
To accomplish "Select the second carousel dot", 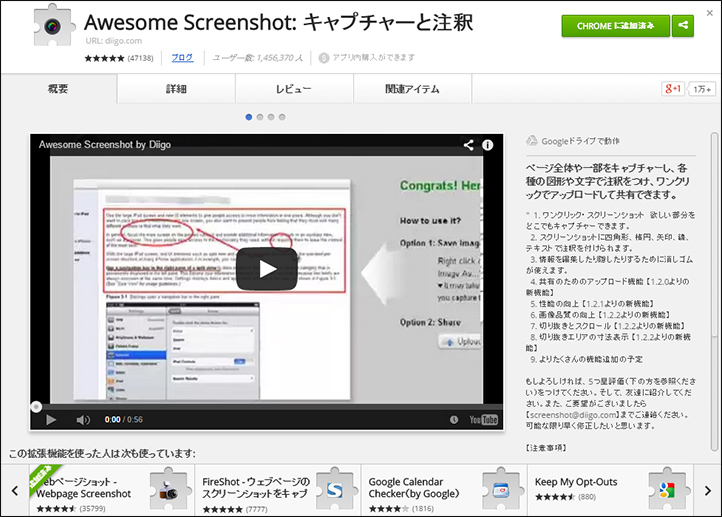I will coord(260,117).
